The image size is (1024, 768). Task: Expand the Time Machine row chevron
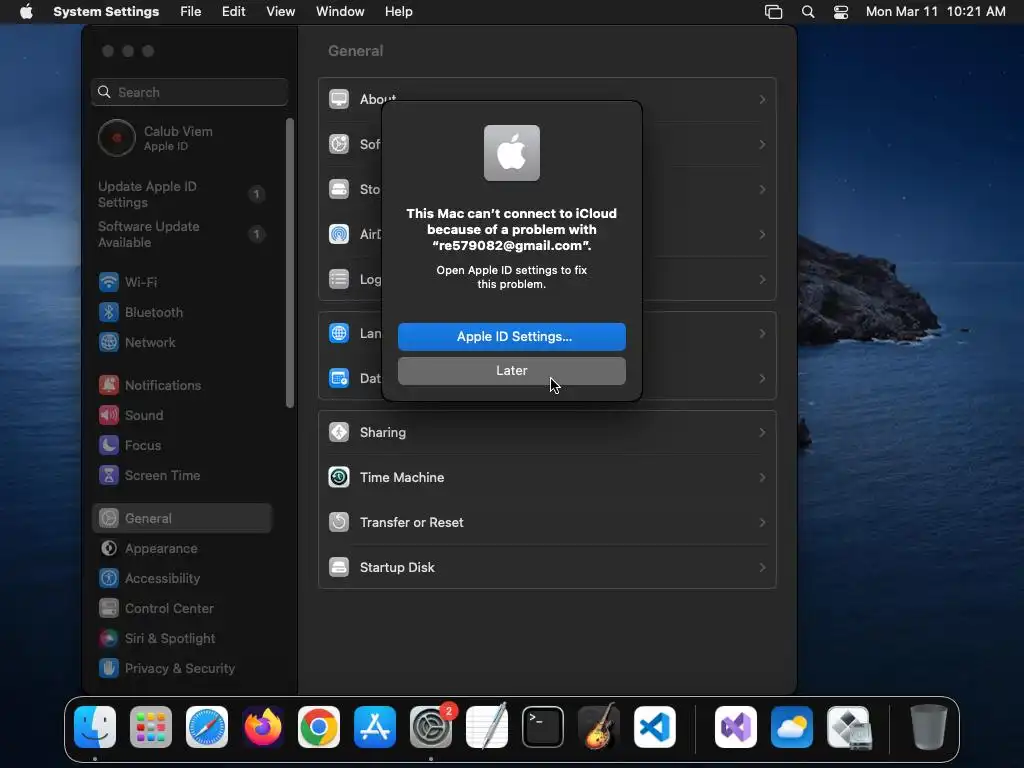[x=762, y=477]
